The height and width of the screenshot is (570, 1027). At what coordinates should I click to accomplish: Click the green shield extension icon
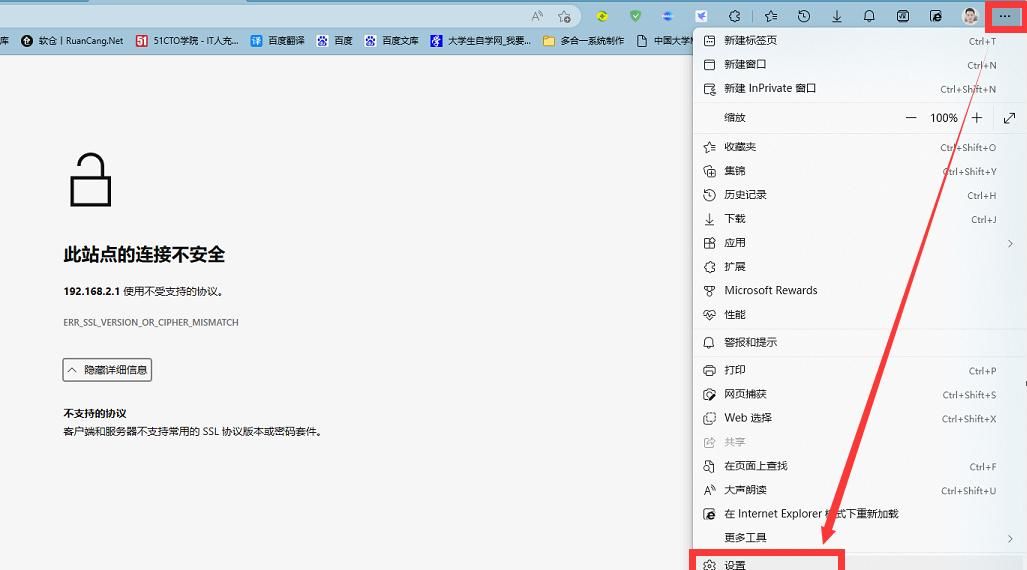pos(635,16)
